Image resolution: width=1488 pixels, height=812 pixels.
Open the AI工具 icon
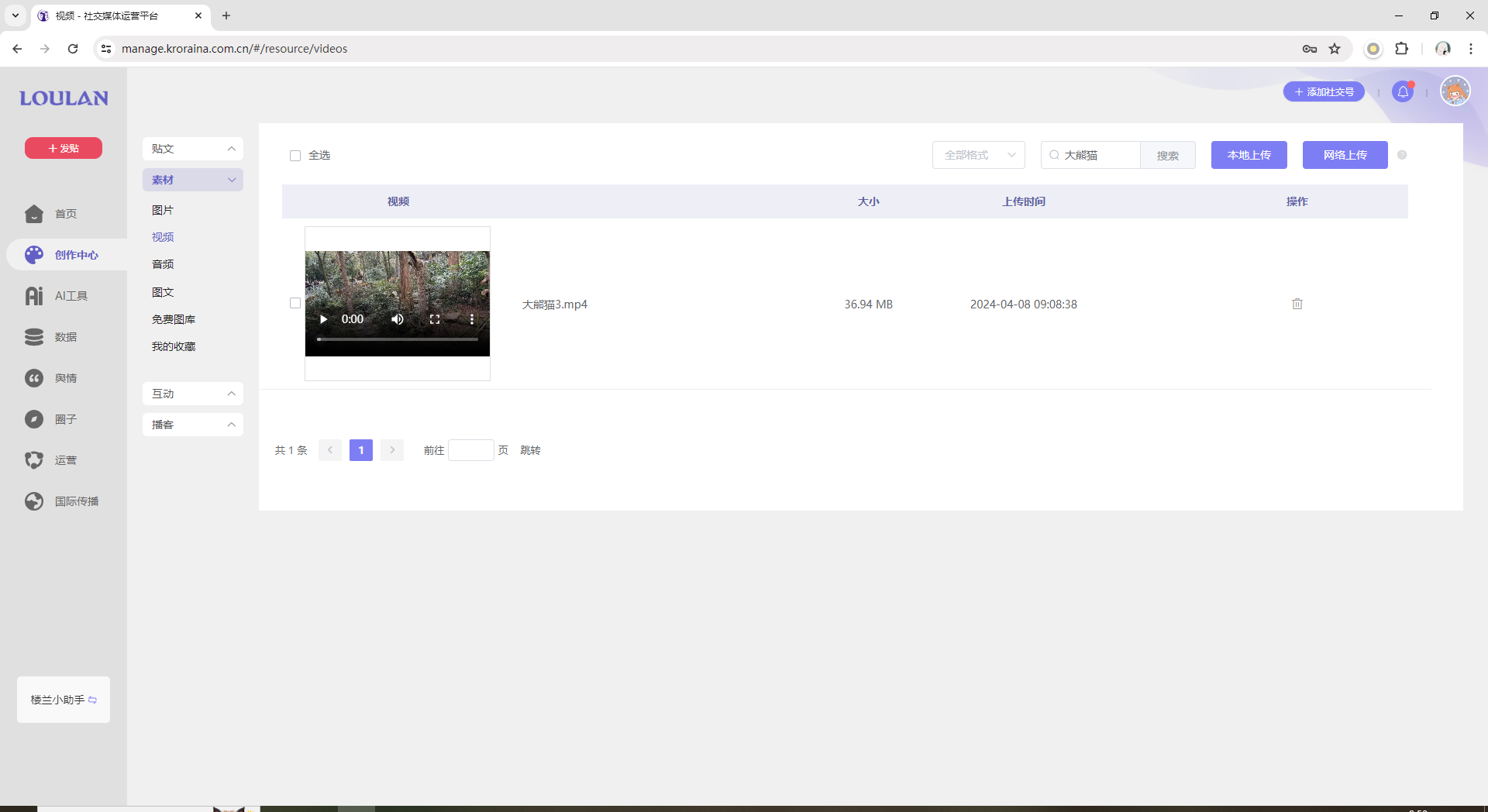pos(34,296)
